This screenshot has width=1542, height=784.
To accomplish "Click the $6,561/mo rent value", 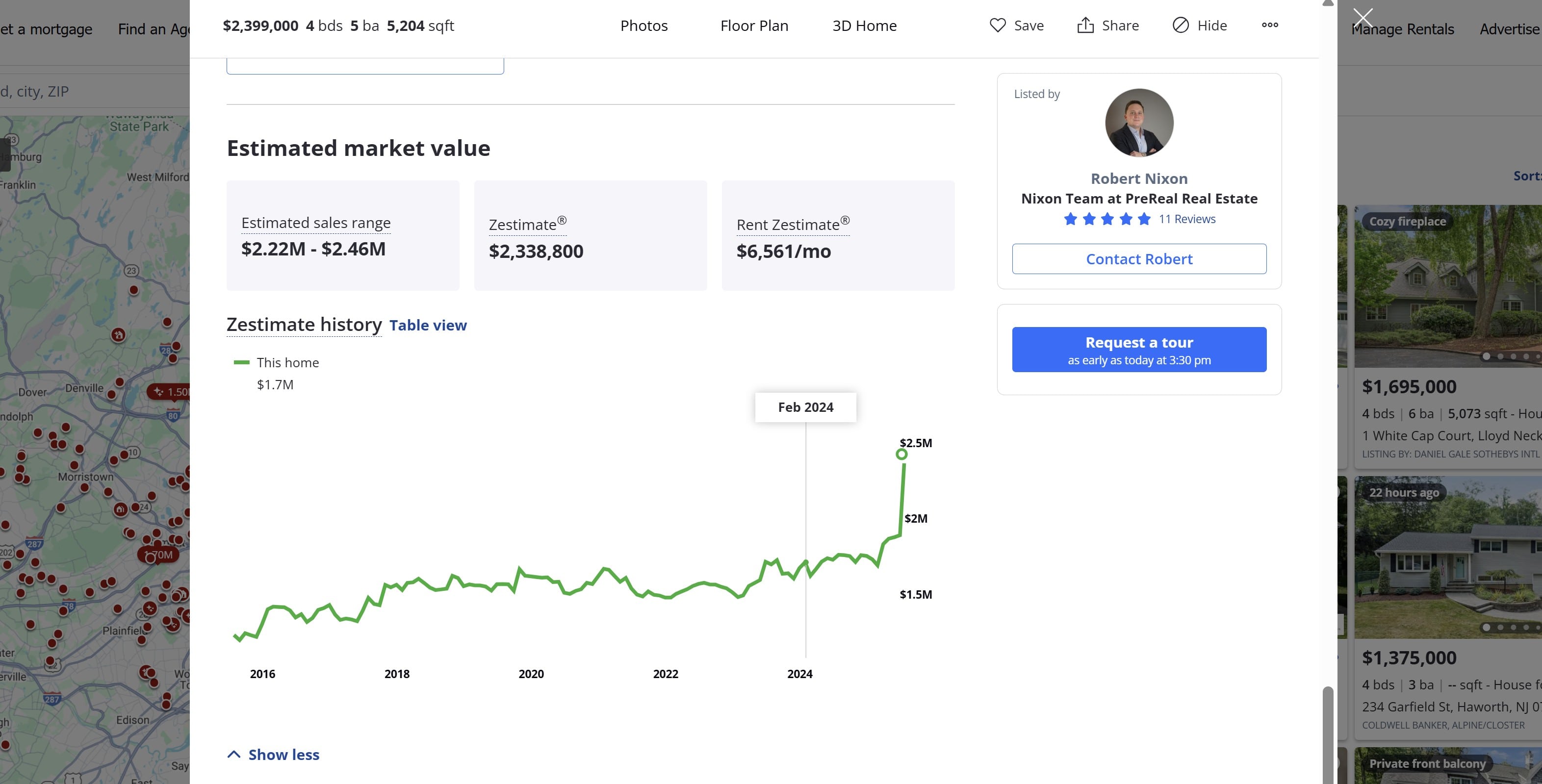I will (784, 251).
